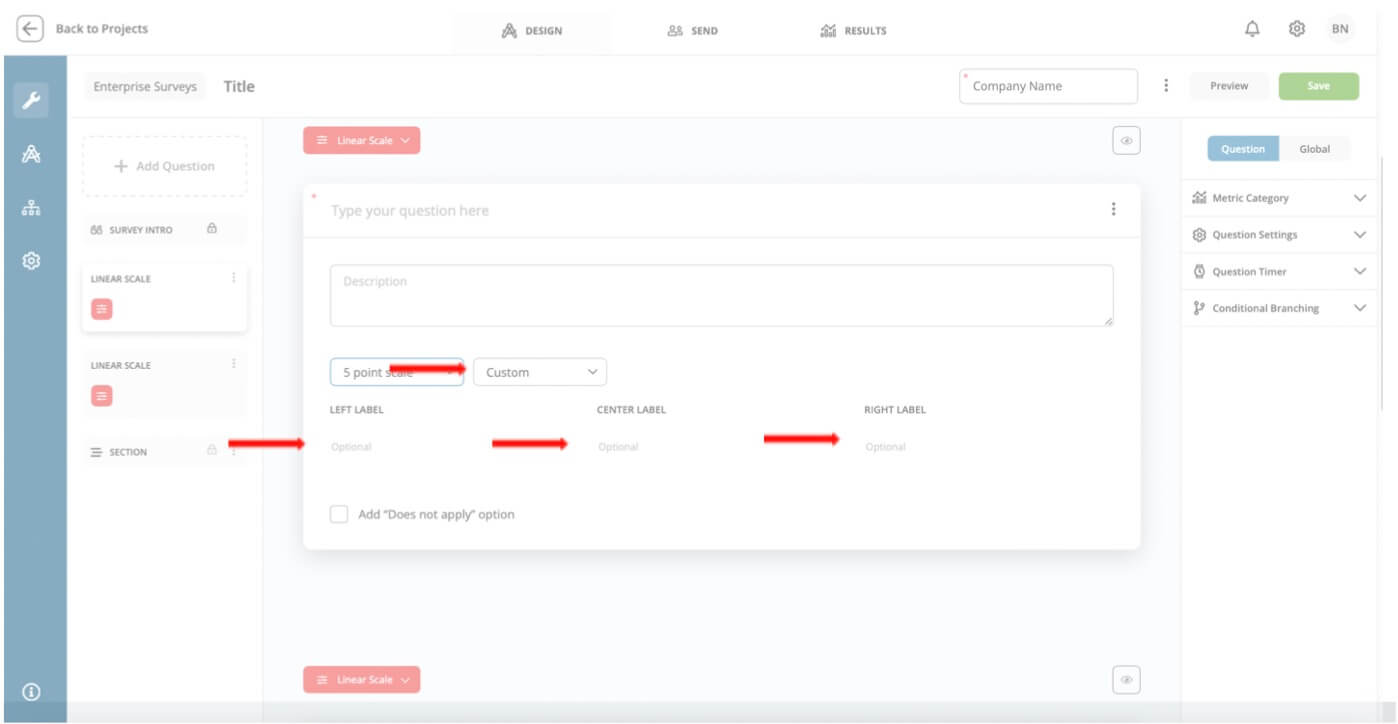The height and width of the screenshot is (724, 1398).
Task: Open the top Linear Scale type dropdown
Action: pos(362,141)
